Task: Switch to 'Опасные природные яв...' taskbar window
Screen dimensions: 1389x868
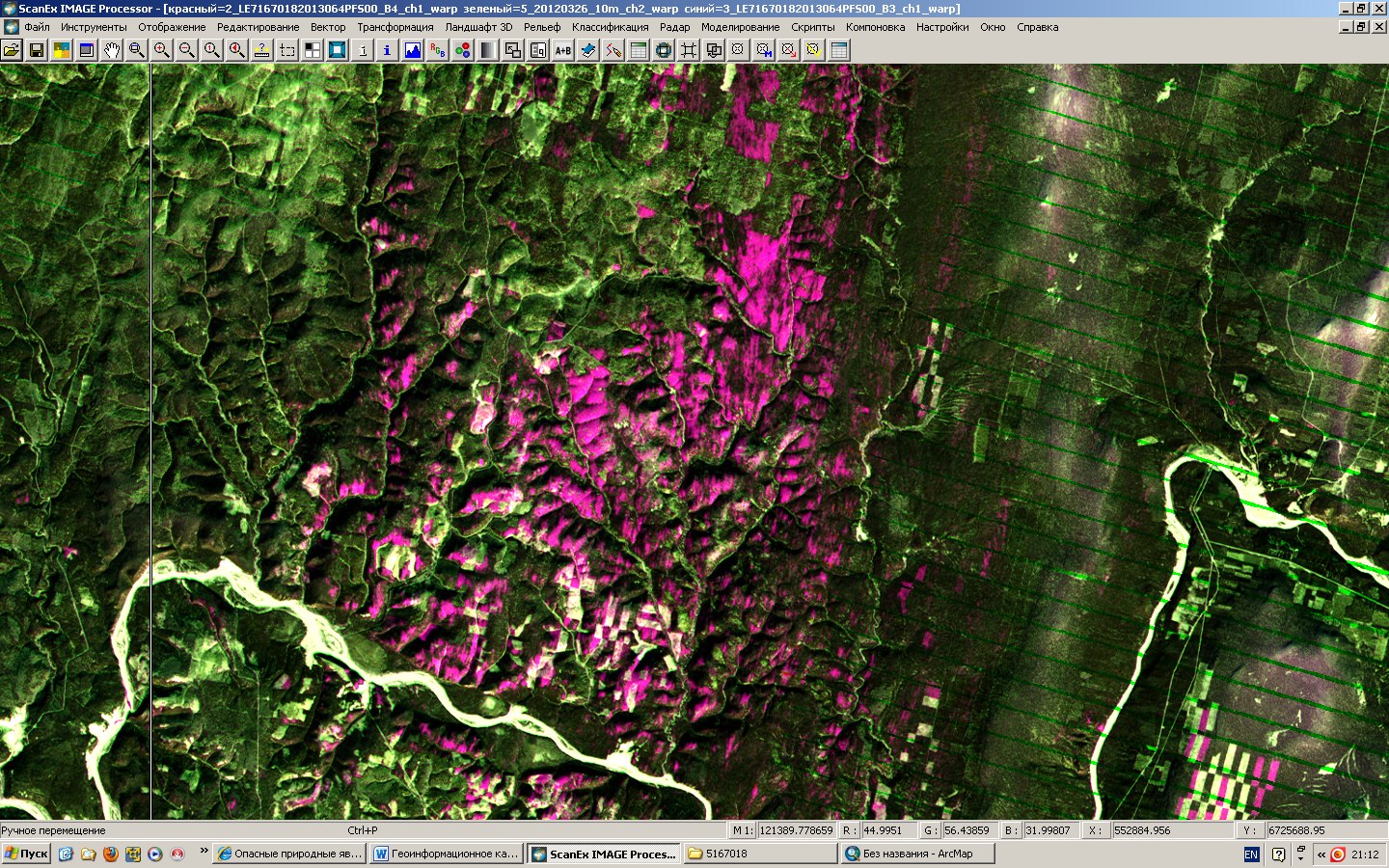Action: point(289,854)
